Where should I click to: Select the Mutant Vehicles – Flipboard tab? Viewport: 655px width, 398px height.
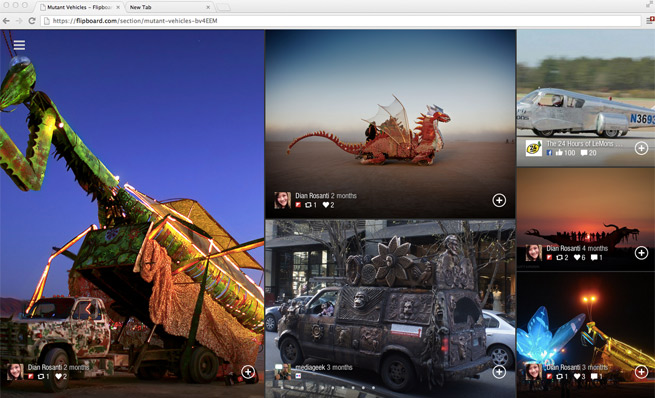tap(79, 7)
